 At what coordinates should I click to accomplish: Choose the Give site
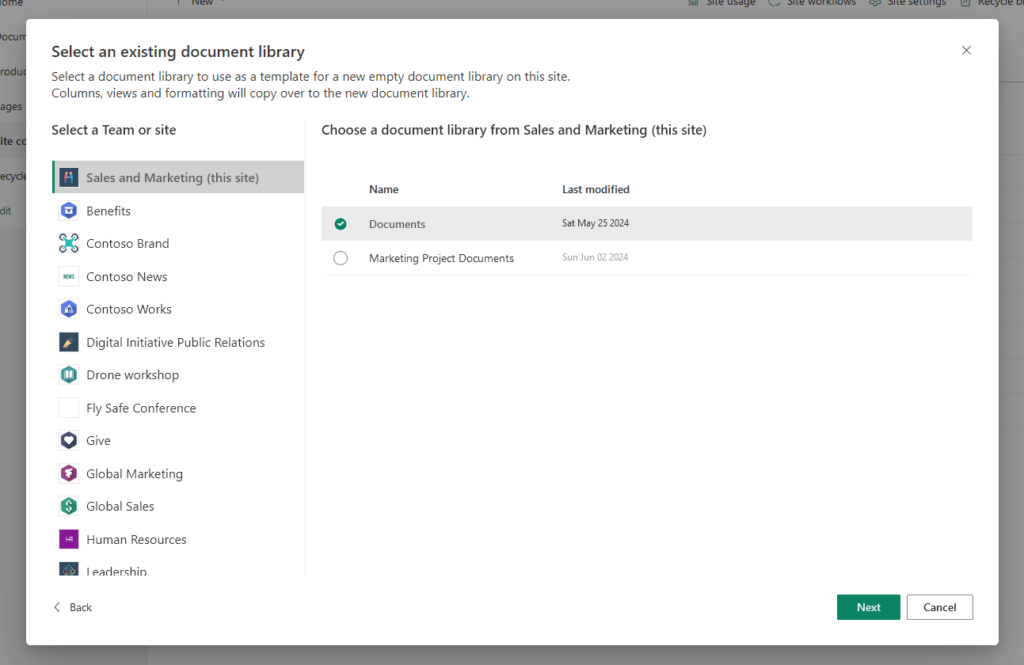pos(178,440)
